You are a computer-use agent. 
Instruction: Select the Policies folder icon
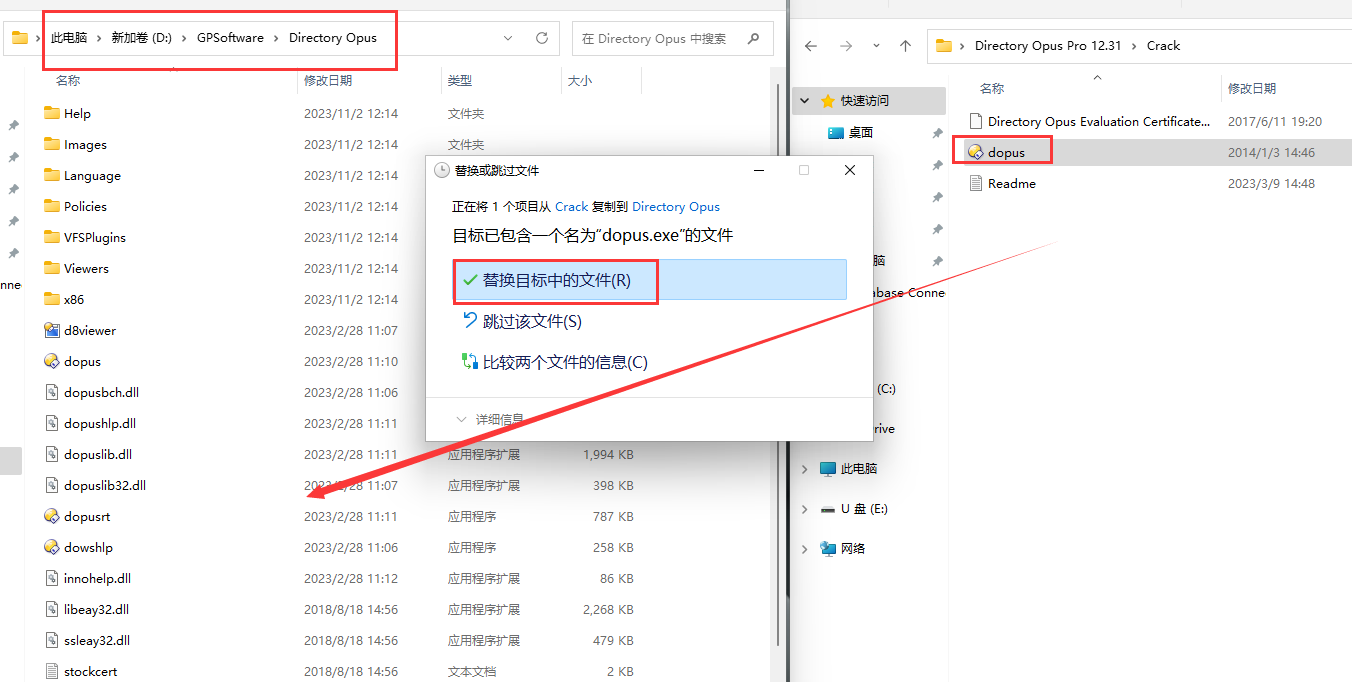click(52, 206)
